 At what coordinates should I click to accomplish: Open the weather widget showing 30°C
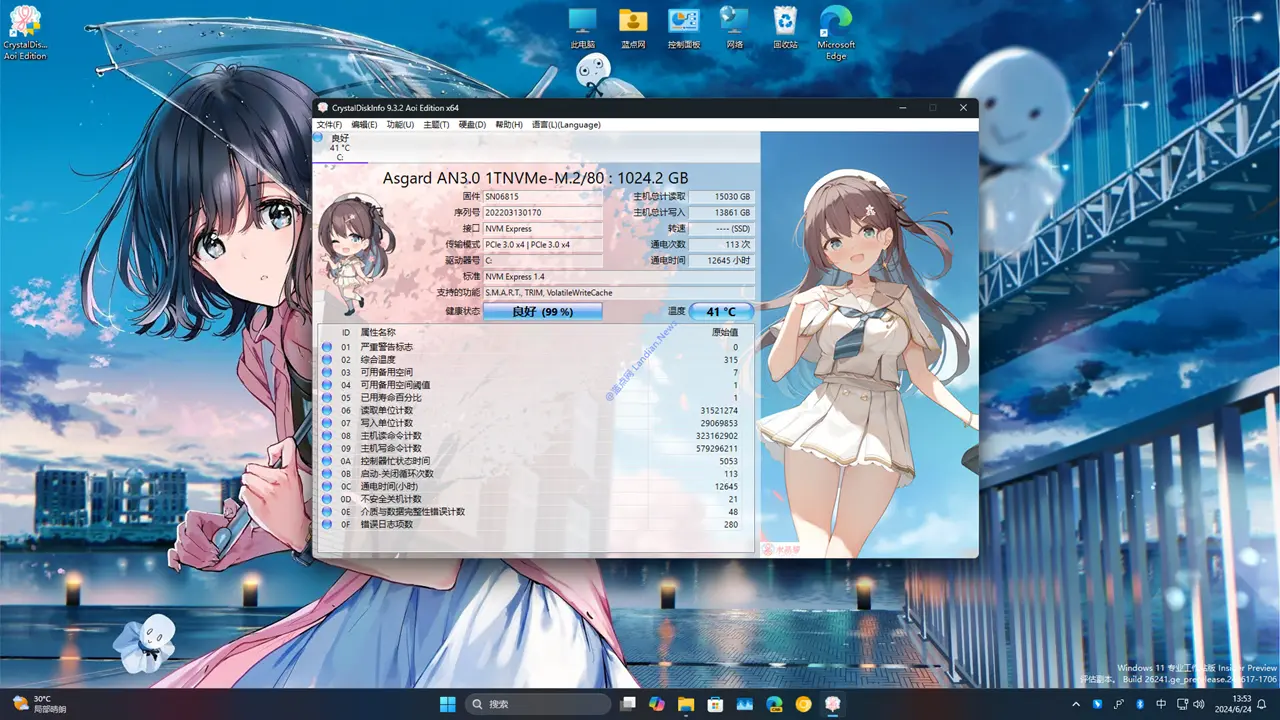(39, 704)
